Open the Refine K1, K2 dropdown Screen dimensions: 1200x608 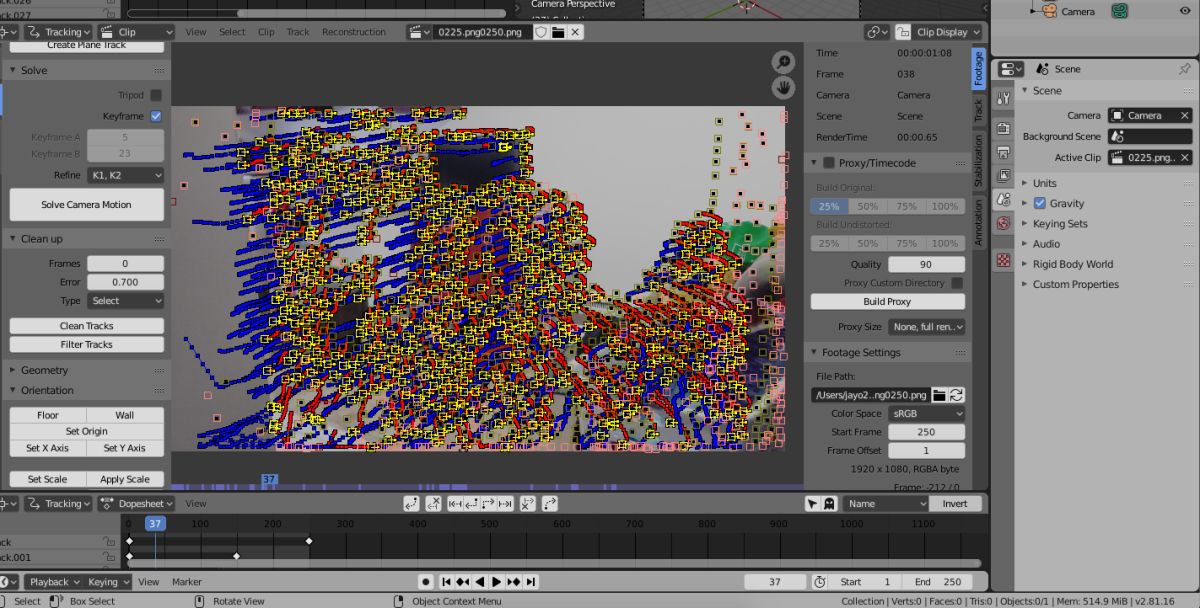(125, 175)
